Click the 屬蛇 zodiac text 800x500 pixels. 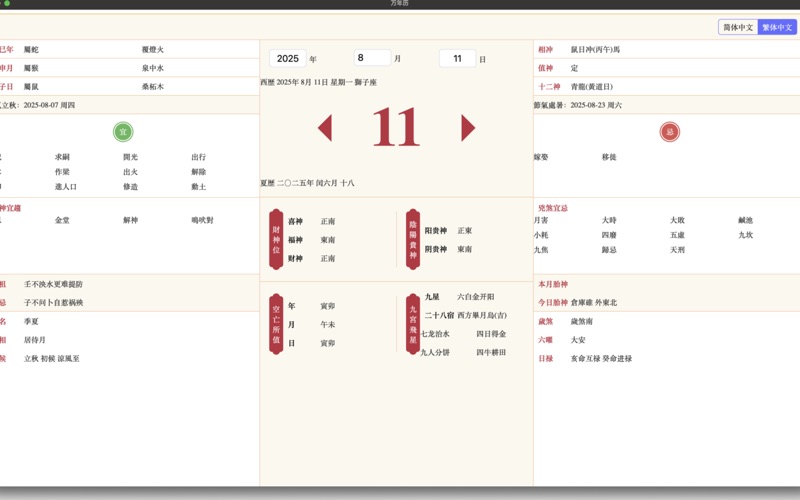31,49
